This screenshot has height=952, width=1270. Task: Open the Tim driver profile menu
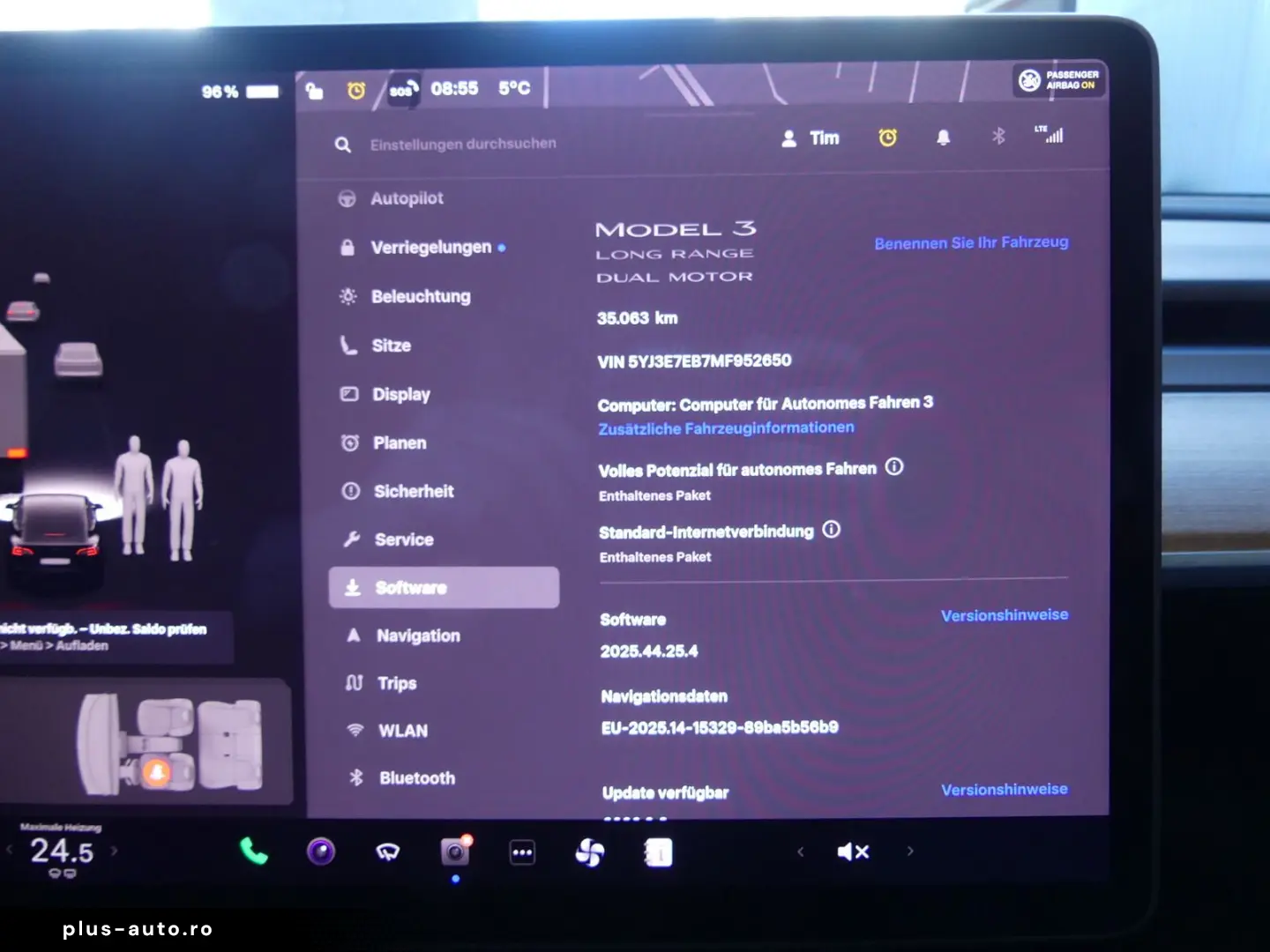[811, 138]
